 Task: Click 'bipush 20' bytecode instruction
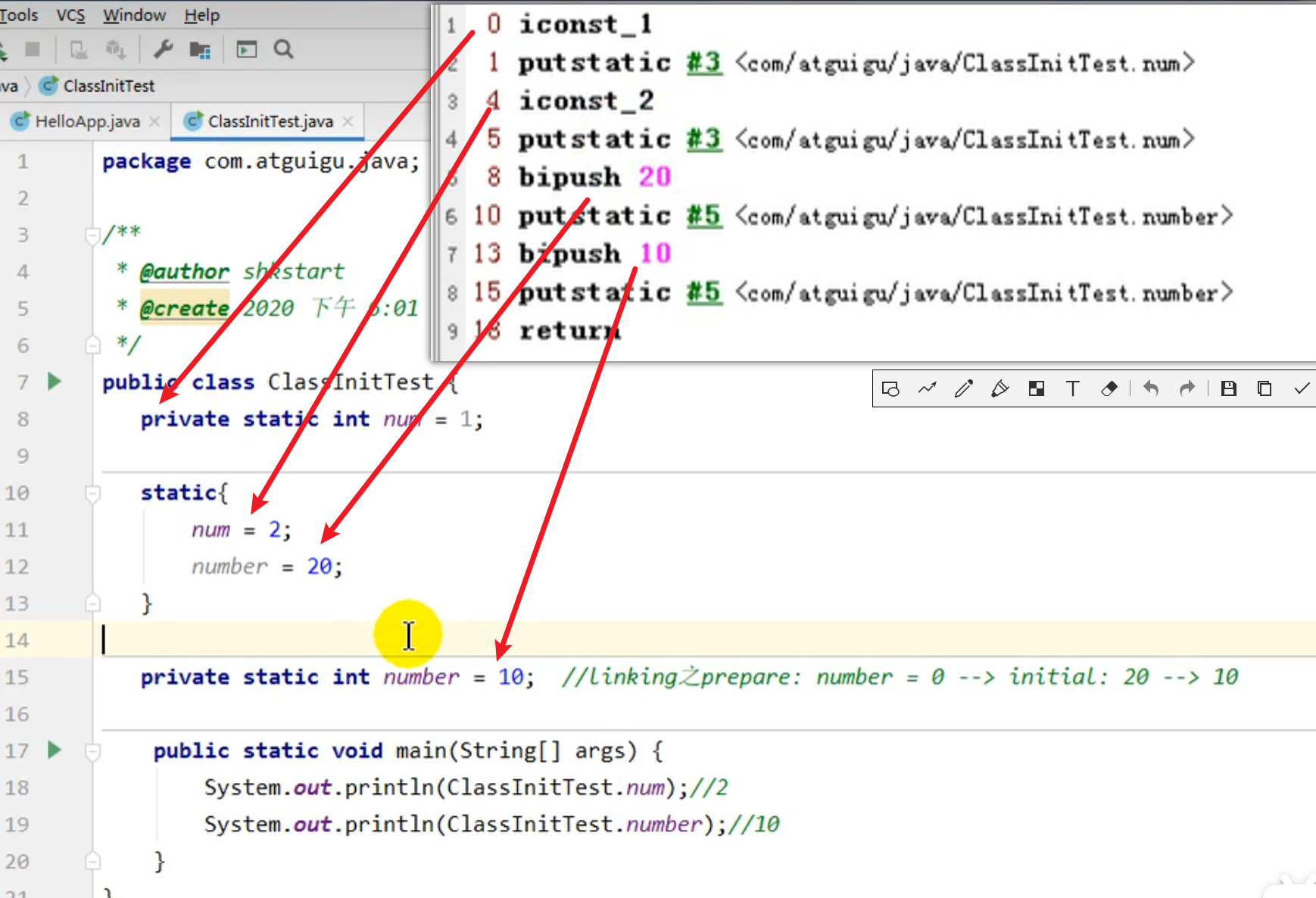click(595, 177)
